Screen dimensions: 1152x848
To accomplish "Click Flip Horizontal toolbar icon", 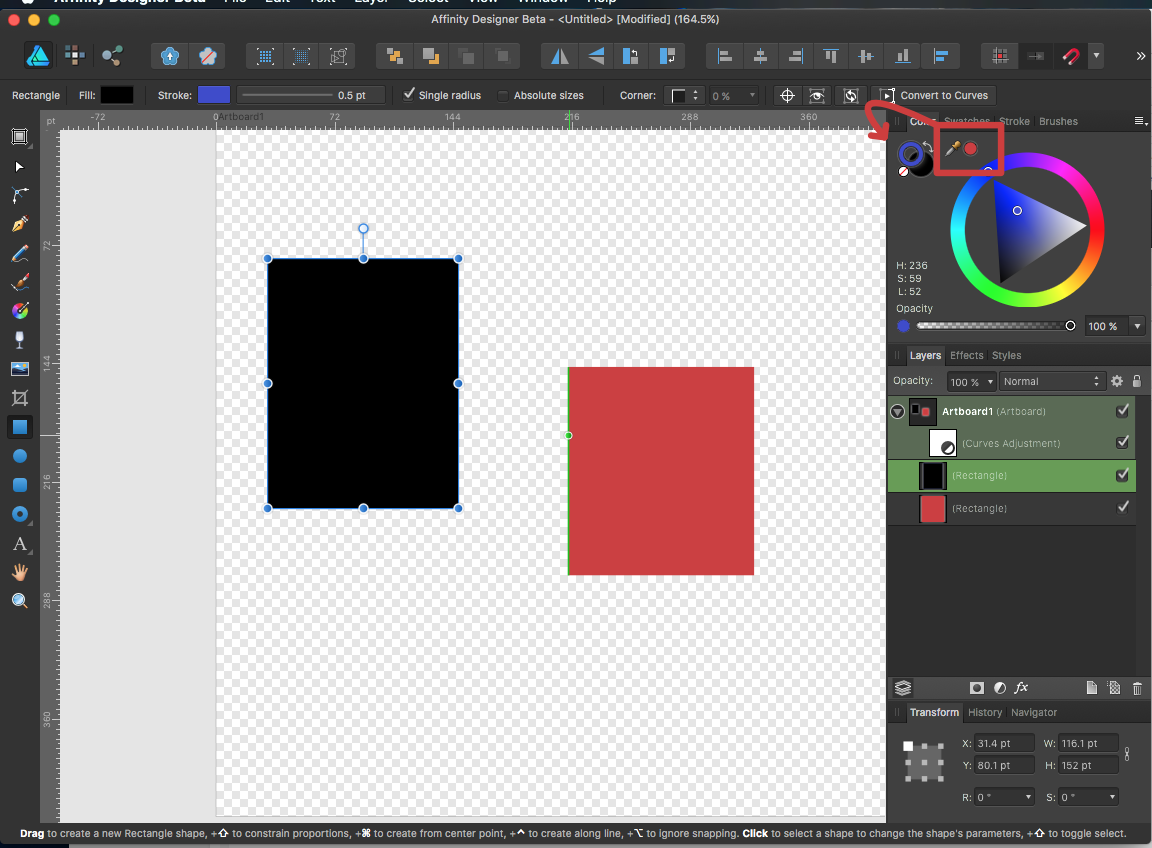I will [x=559, y=56].
